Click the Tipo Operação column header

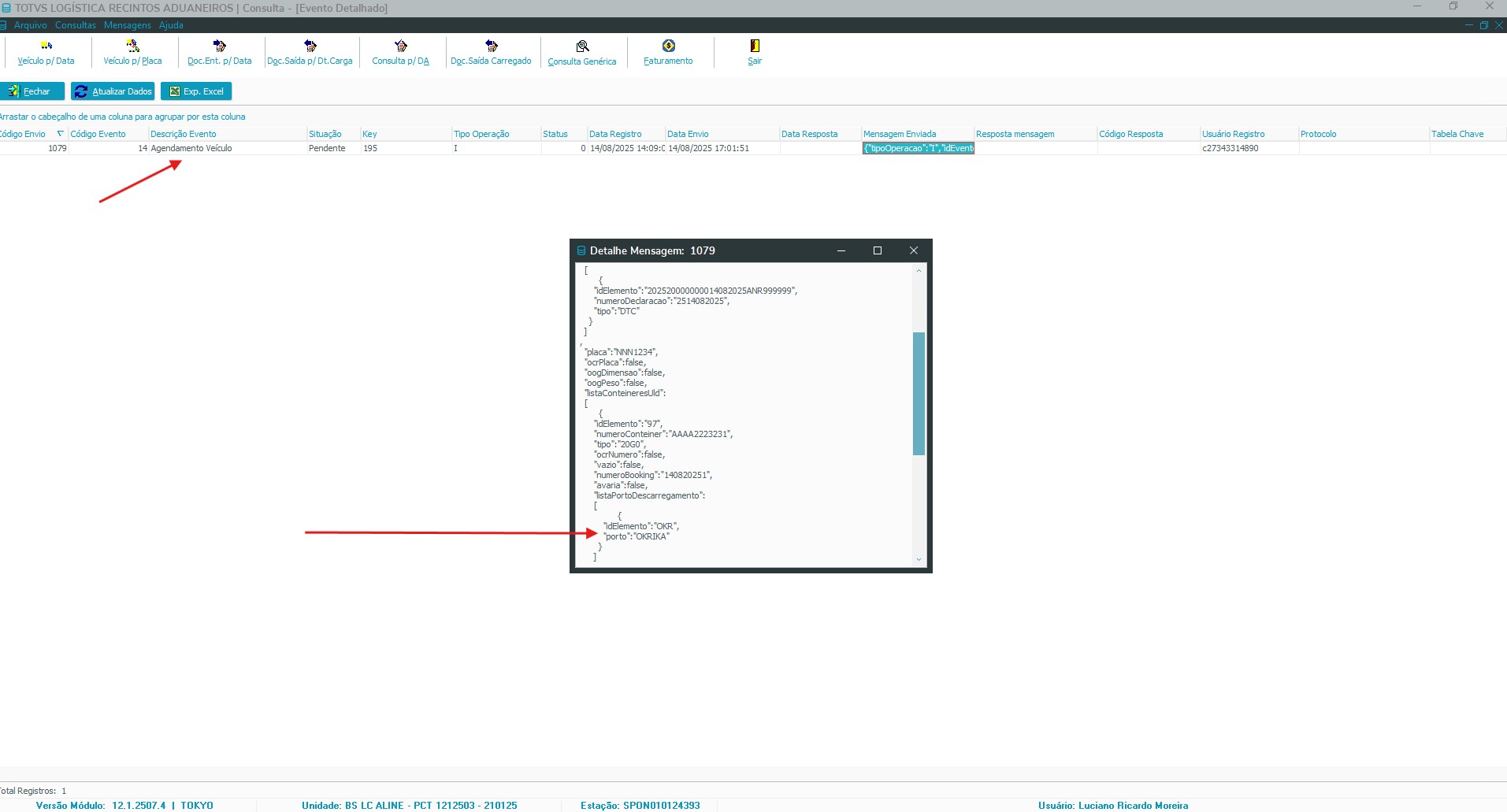pyautogui.click(x=497, y=134)
